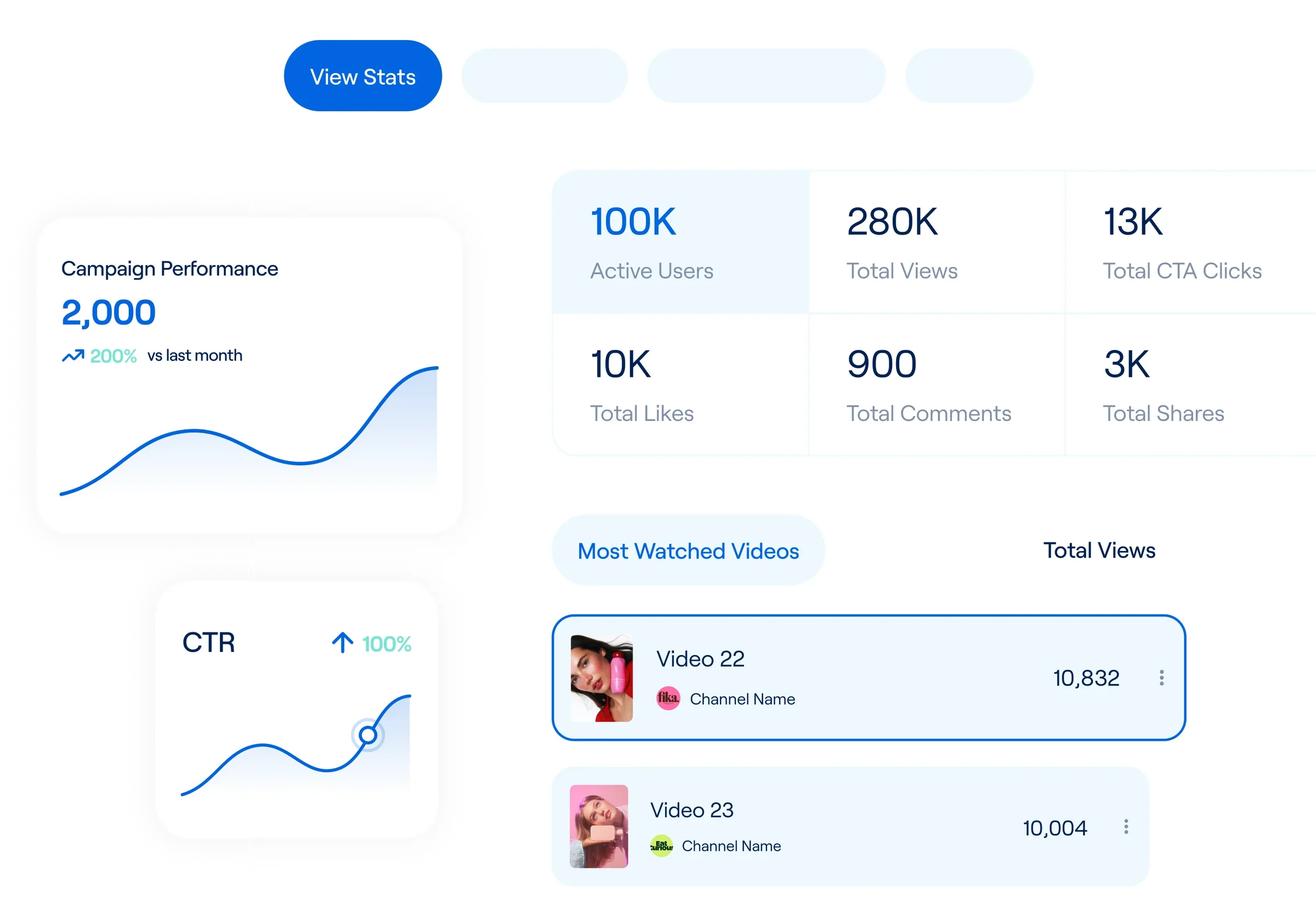Click the Eat Curious channel logo
Viewport: 1316px width, 910px height.
click(661, 845)
